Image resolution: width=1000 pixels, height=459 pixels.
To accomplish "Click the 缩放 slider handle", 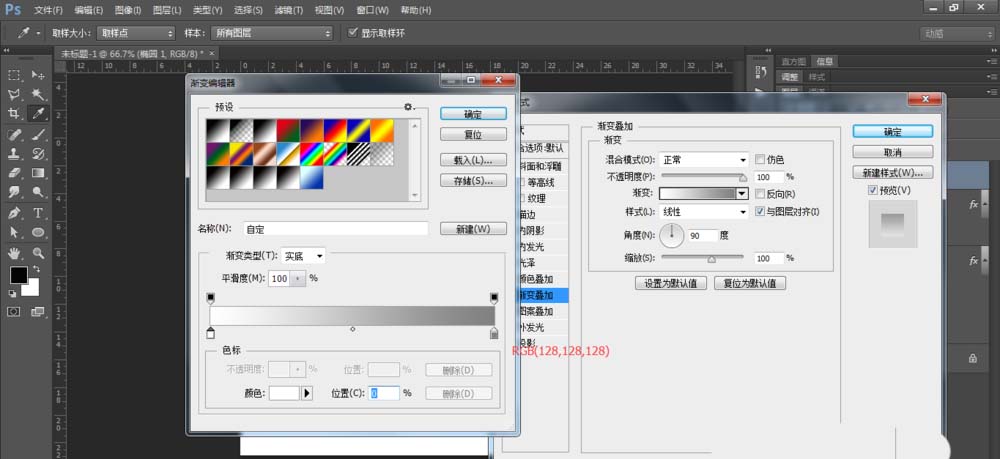I will click(x=712, y=258).
